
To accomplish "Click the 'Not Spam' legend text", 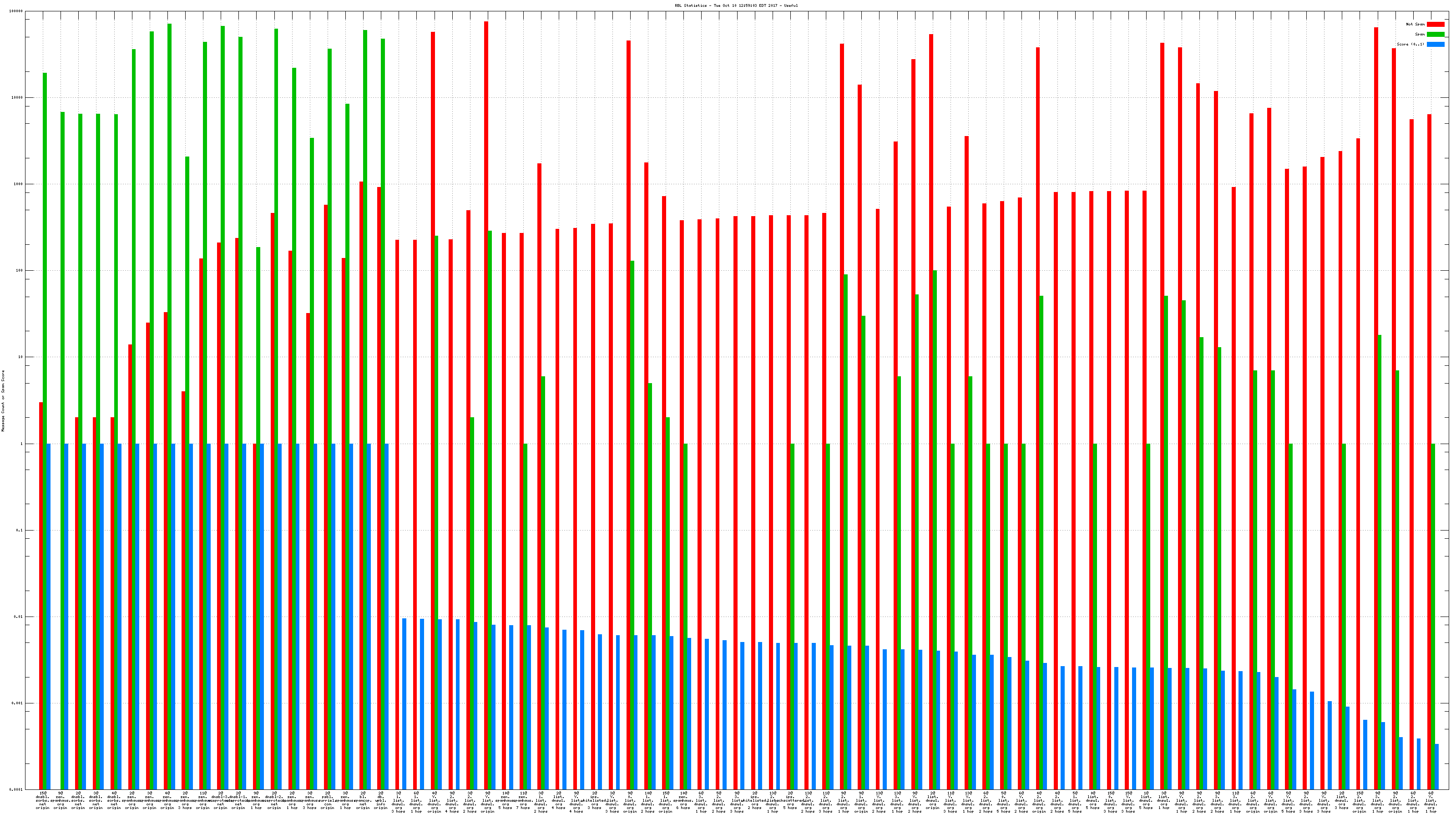I will tap(1416, 24).
